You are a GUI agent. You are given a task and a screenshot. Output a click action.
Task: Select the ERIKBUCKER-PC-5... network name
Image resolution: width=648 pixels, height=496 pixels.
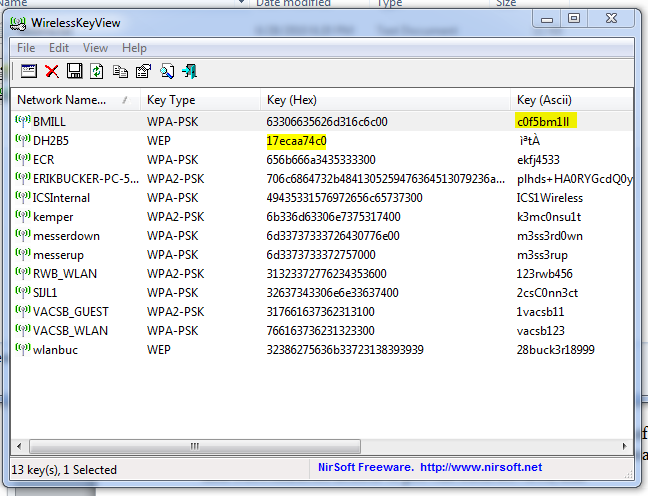pos(86,179)
